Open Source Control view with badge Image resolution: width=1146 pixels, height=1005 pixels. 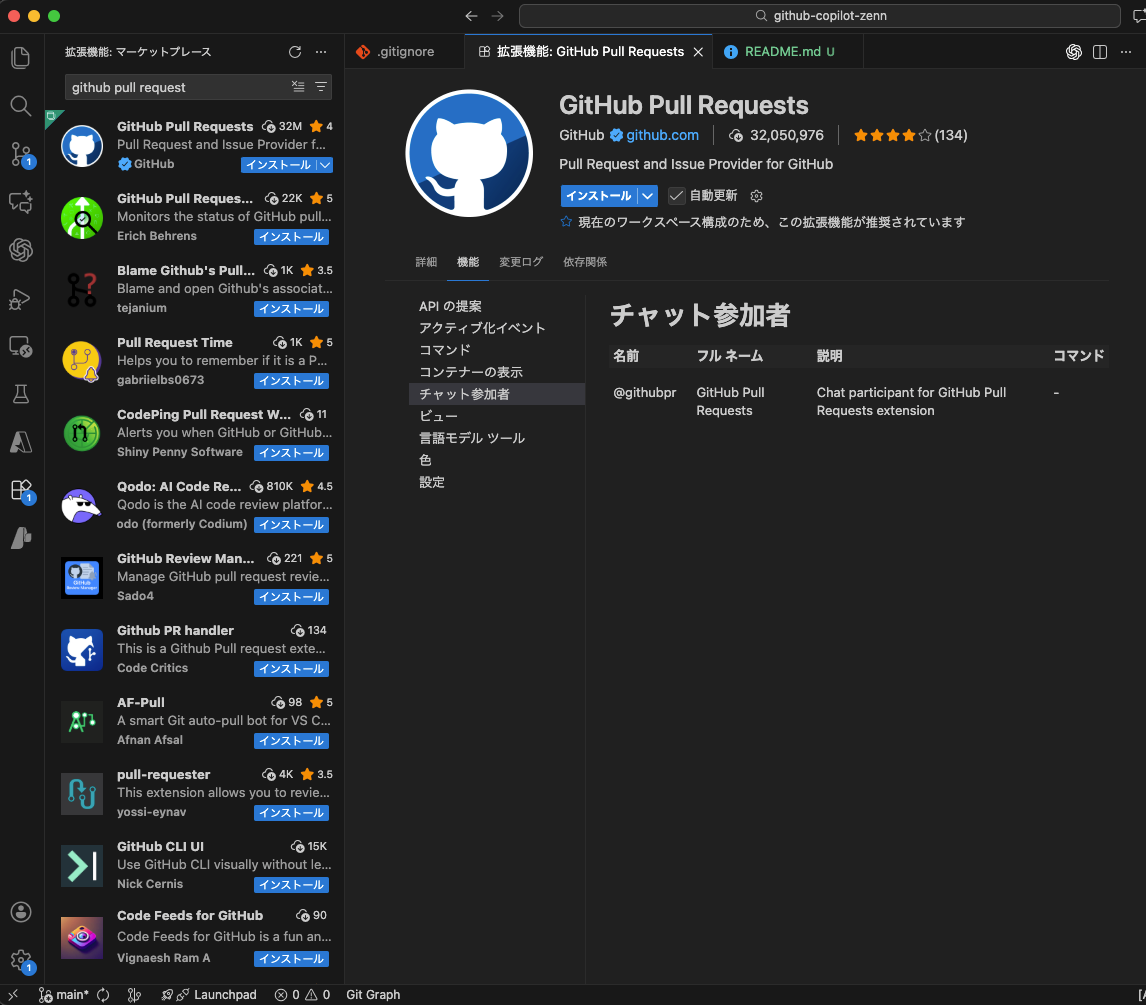coord(21,154)
